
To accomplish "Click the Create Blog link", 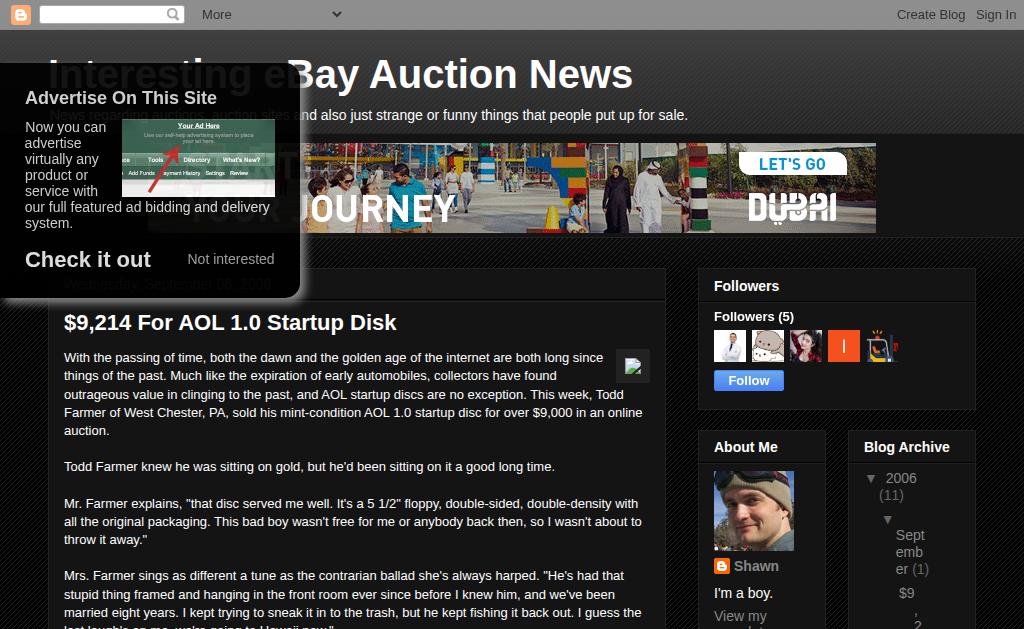I will [x=931, y=14].
